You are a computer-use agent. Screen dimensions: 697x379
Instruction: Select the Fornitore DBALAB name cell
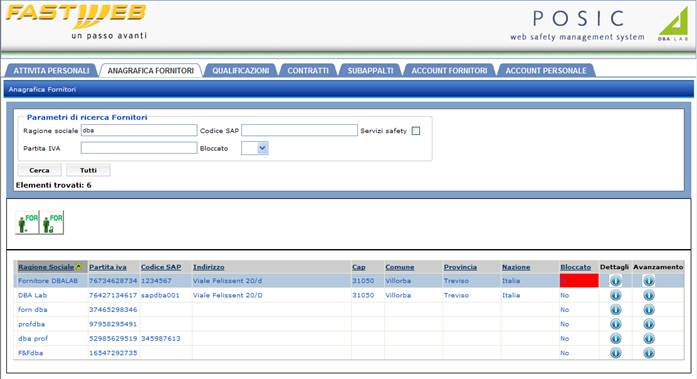pos(48,281)
